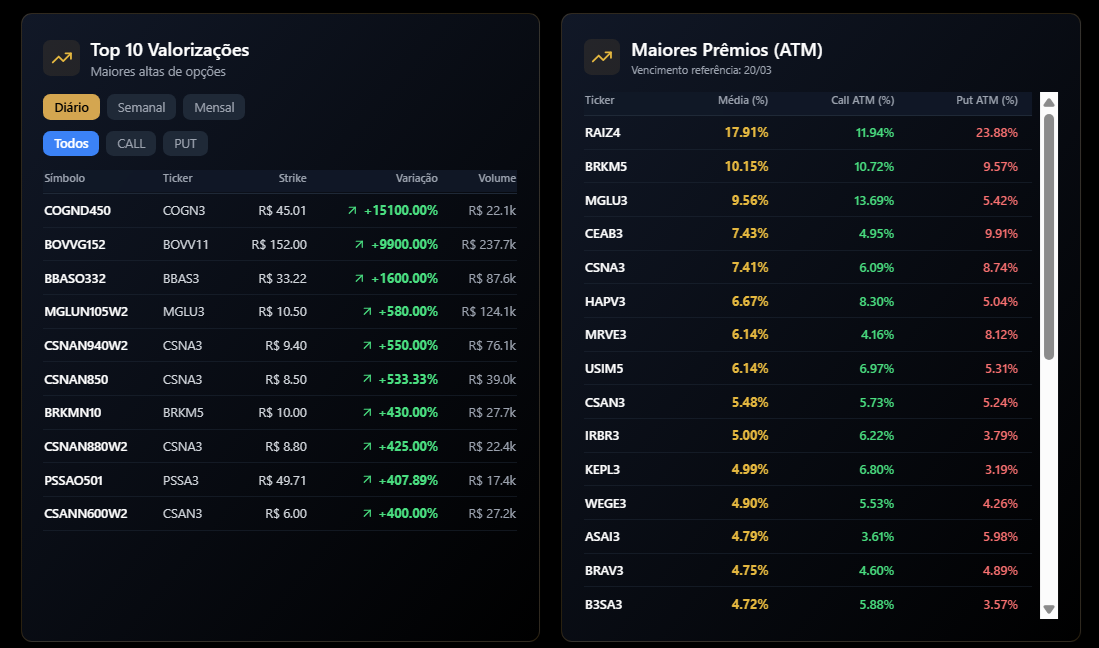Switch to the Semanal period filter
Image resolution: width=1099 pixels, height=648 pixels.
(x=141, y=107)
